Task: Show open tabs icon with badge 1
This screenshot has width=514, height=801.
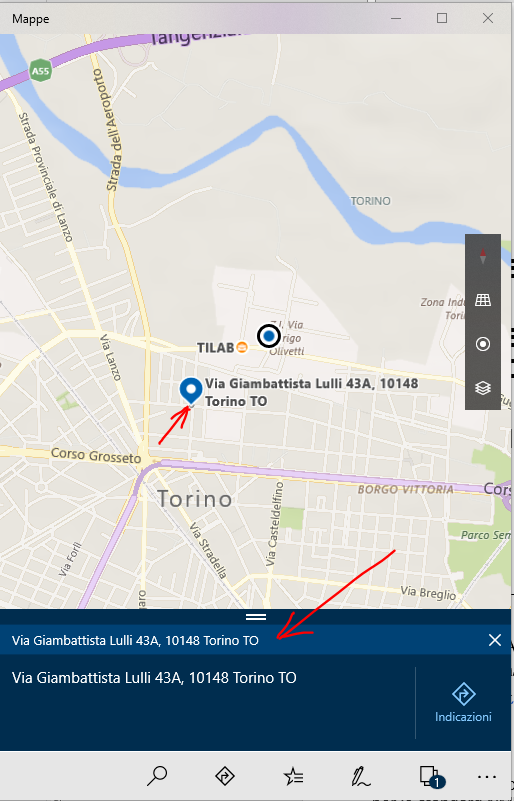Action: pyautogui.click(x=432, y=776)
